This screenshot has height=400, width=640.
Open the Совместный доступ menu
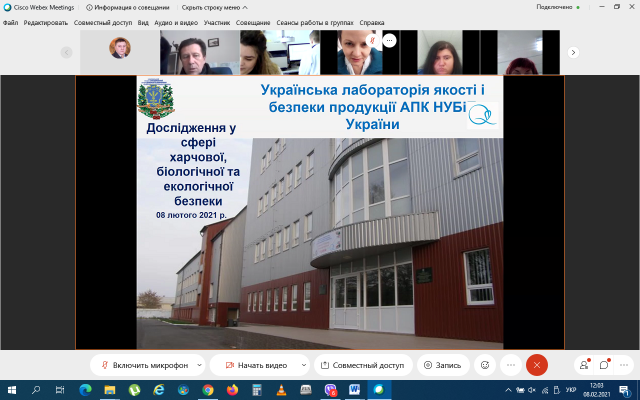(x=103, y=23)
